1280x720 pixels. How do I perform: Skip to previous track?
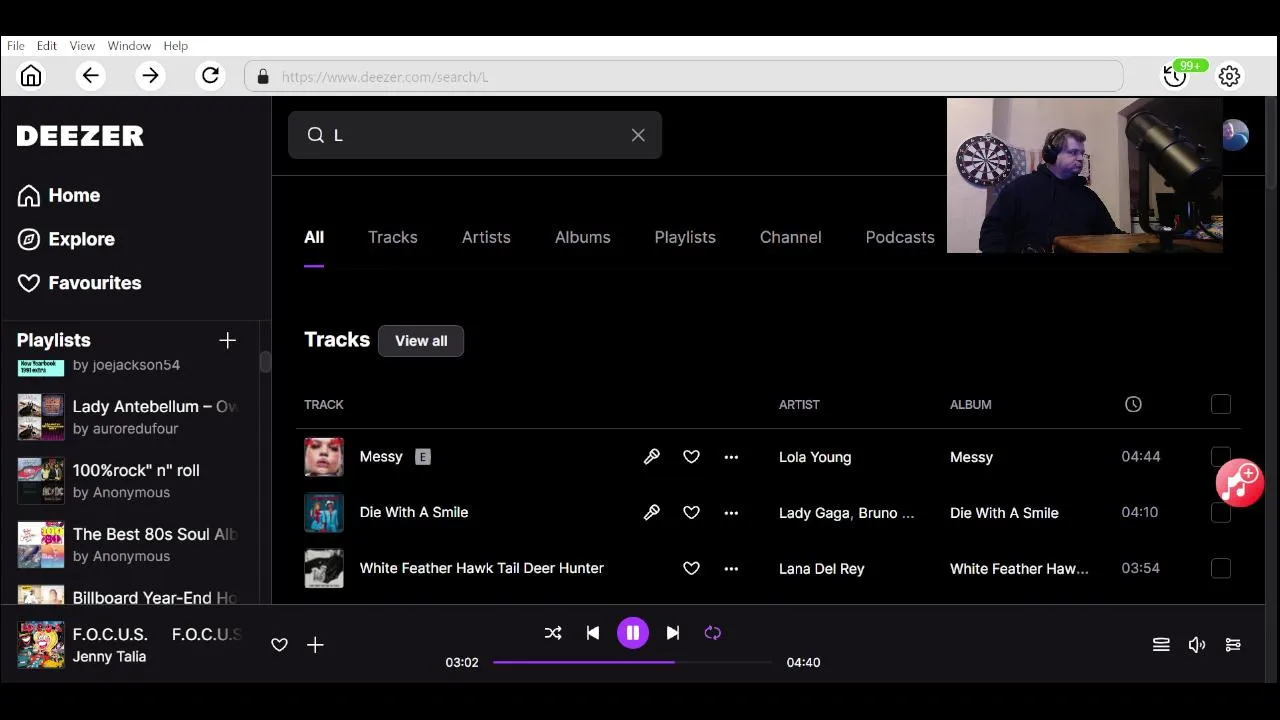[593, 633]
